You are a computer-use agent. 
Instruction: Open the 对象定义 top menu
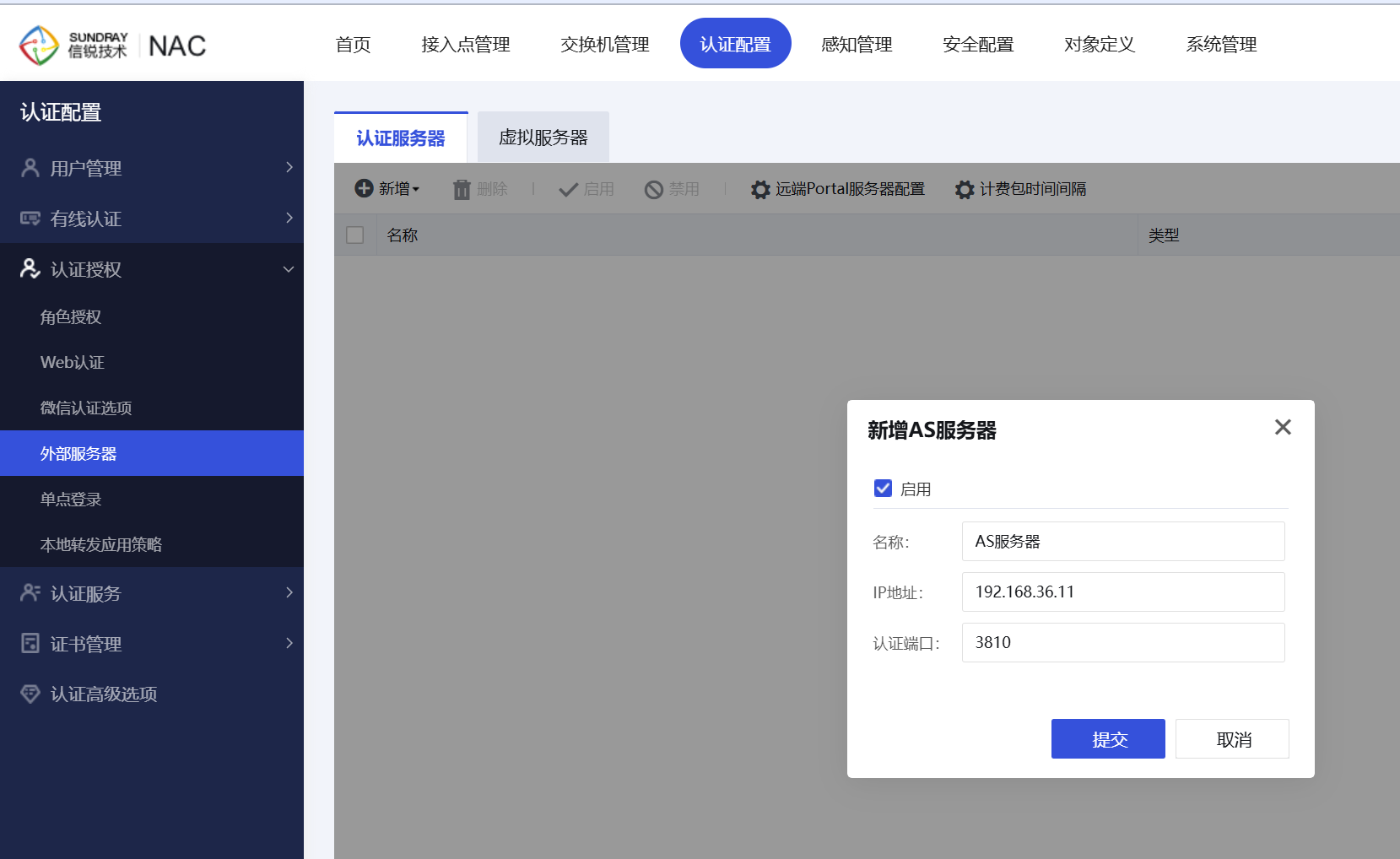[x=1100, y=45]
